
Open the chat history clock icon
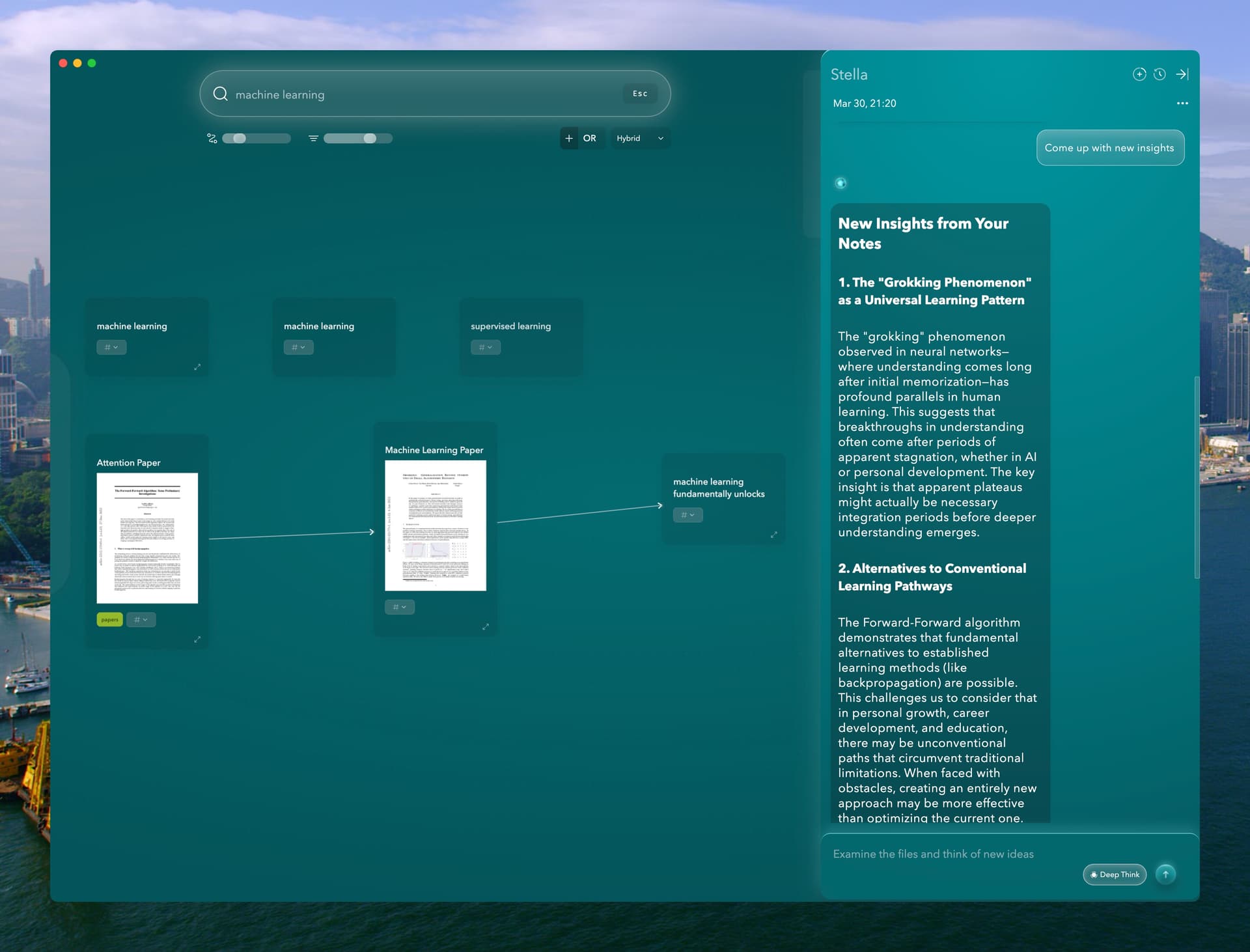tap(1160, 74)
